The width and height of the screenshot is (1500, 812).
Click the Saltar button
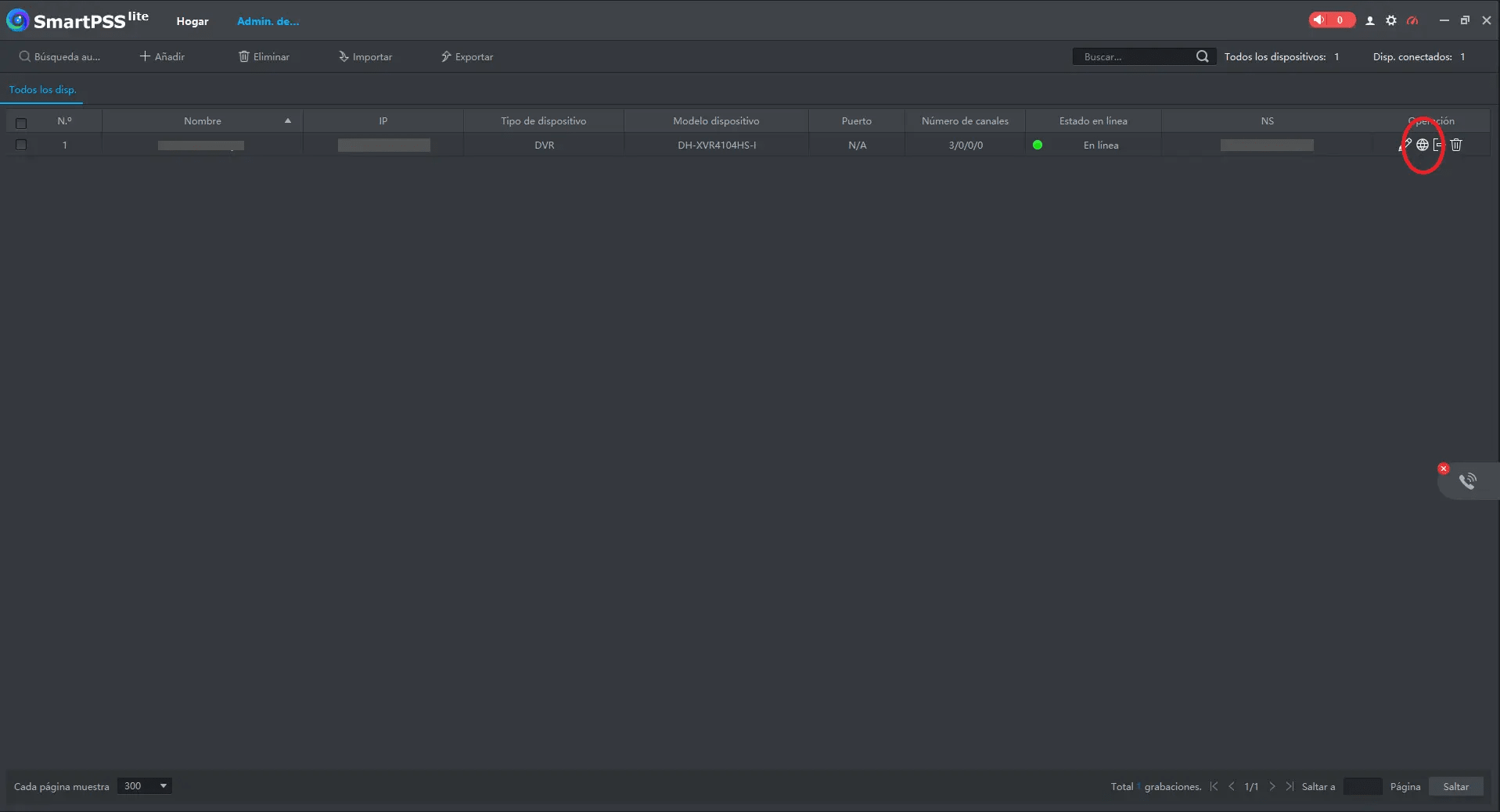tap(1456, 787)
